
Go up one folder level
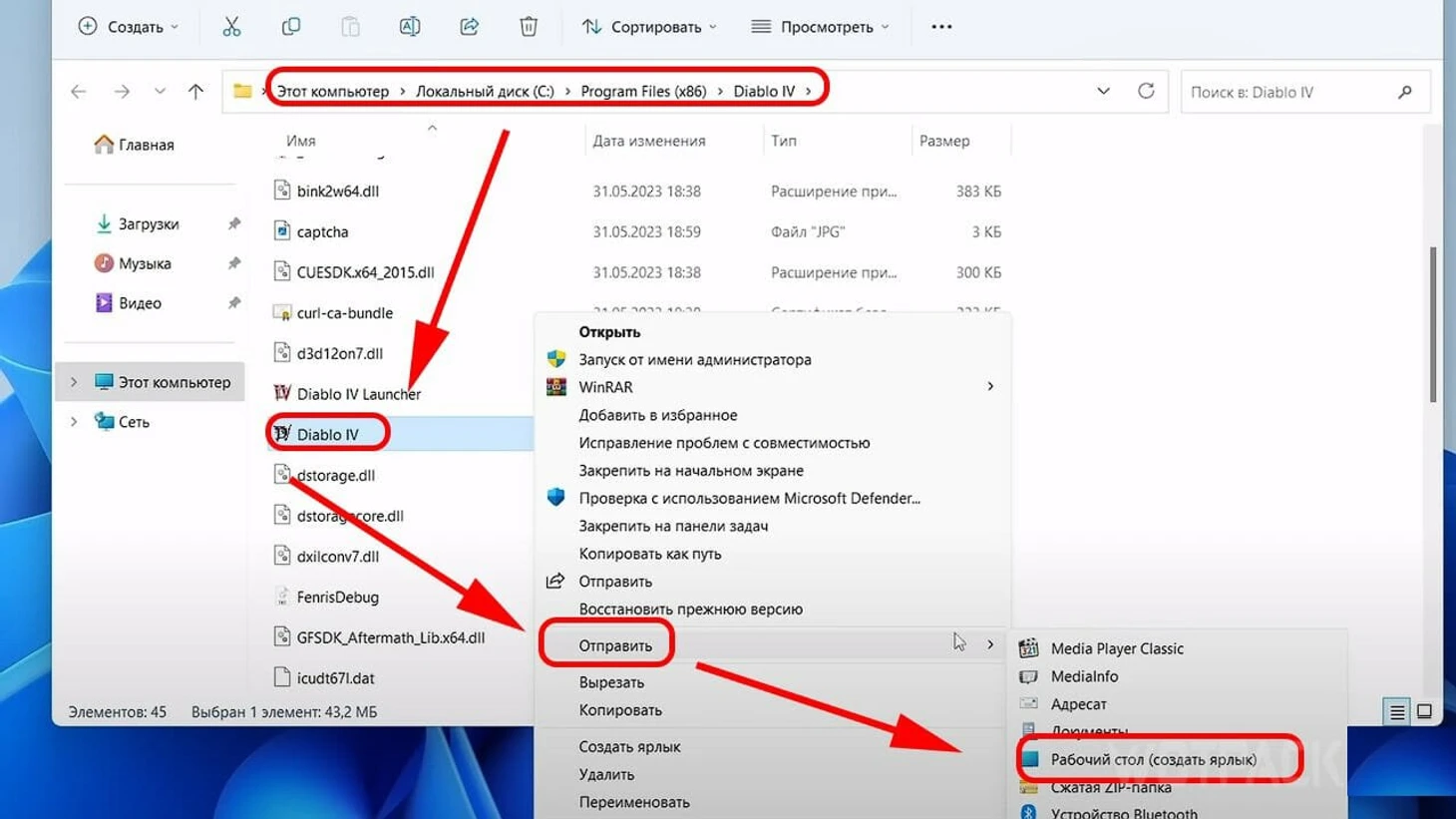195,92
